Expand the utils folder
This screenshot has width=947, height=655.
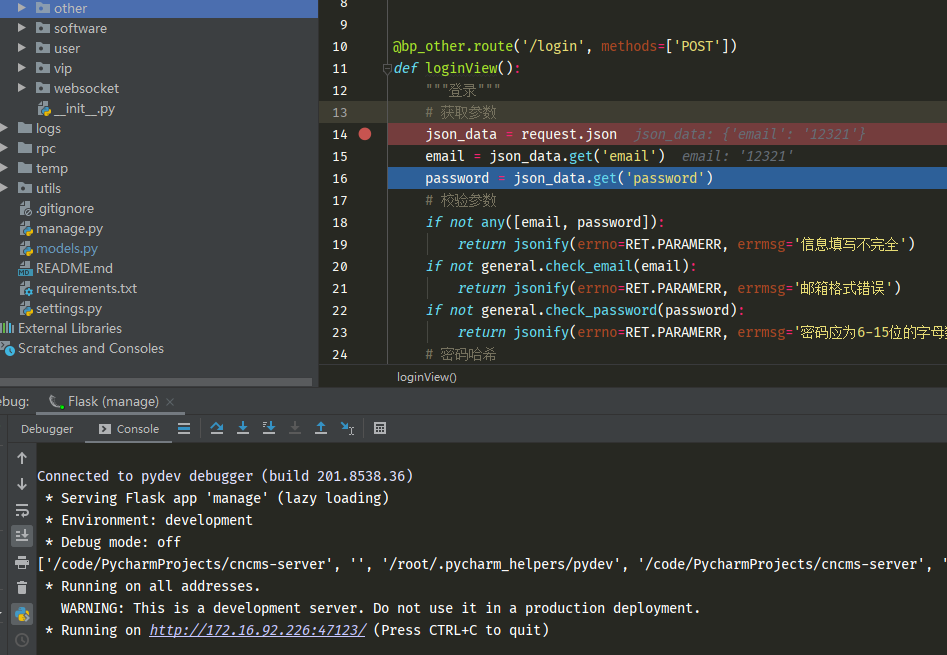[x=4, y=188]
